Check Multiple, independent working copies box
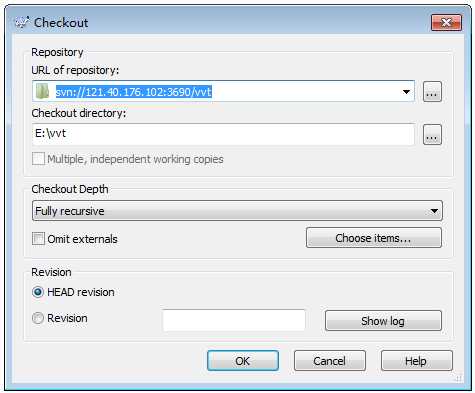 point(38,159)
